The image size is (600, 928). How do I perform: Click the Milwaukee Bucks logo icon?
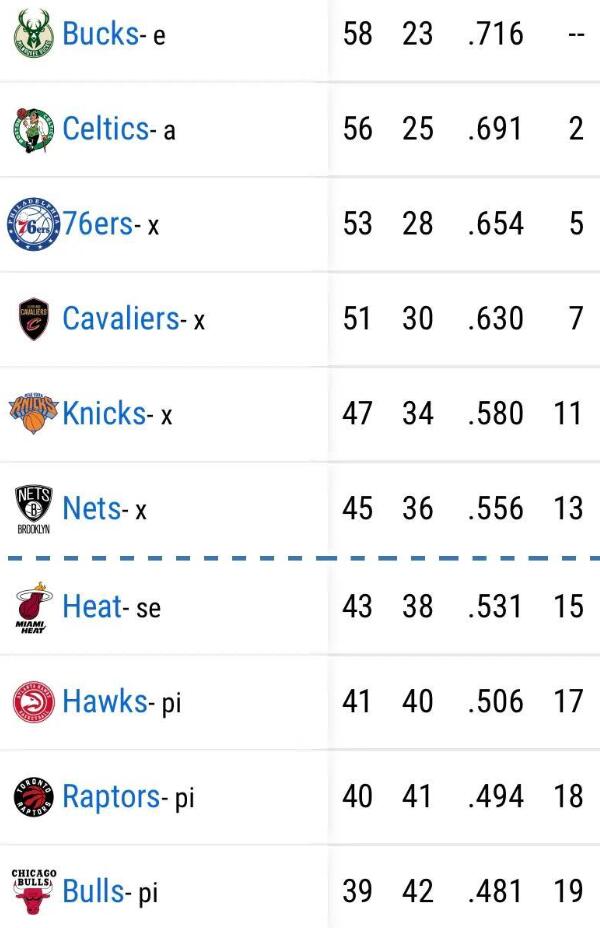click(33, 35)
